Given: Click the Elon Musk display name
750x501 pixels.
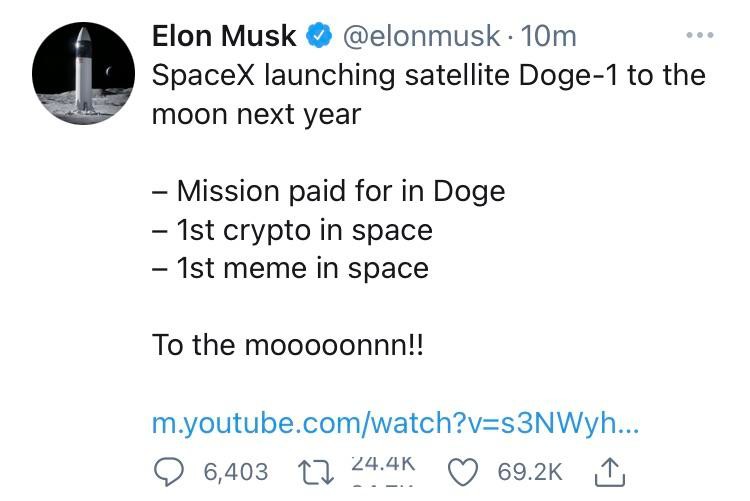Looking at the screenshot, I should pyautogui.click(x=224, y=36).
